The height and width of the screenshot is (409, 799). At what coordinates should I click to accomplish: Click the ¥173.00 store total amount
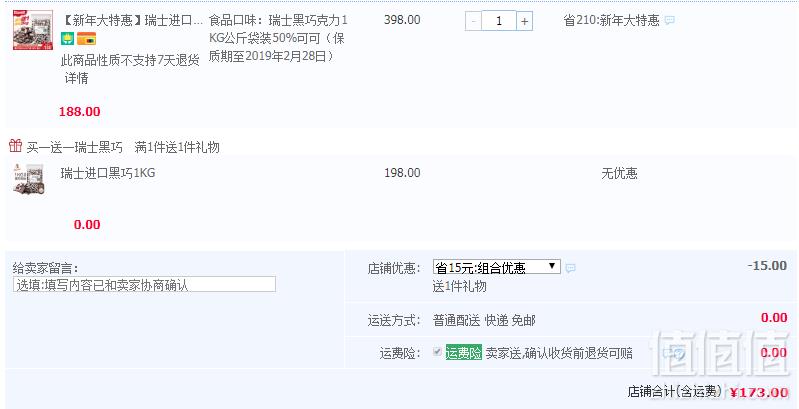click(759, 392)
